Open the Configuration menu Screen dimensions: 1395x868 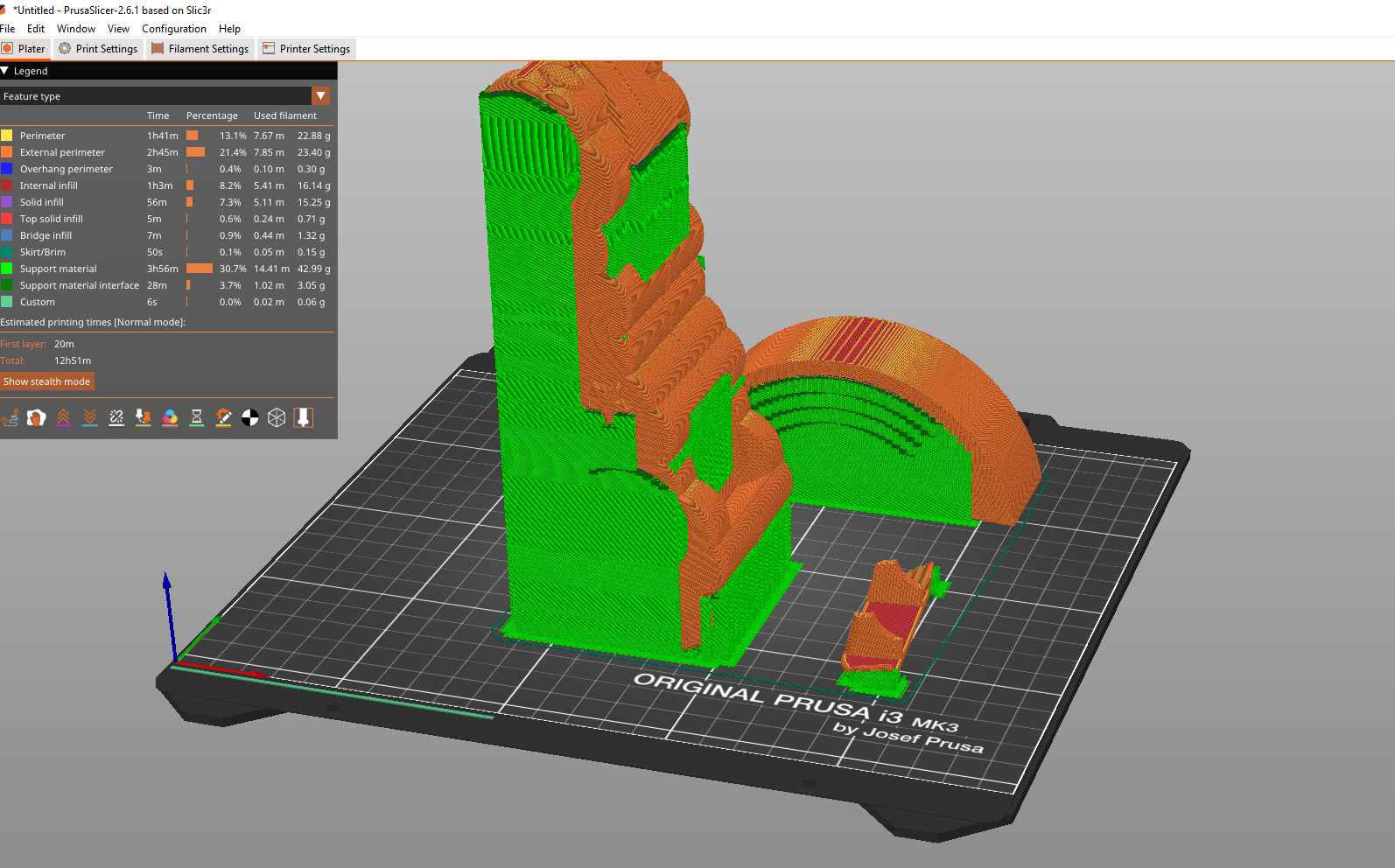click(x=174, y=29)
